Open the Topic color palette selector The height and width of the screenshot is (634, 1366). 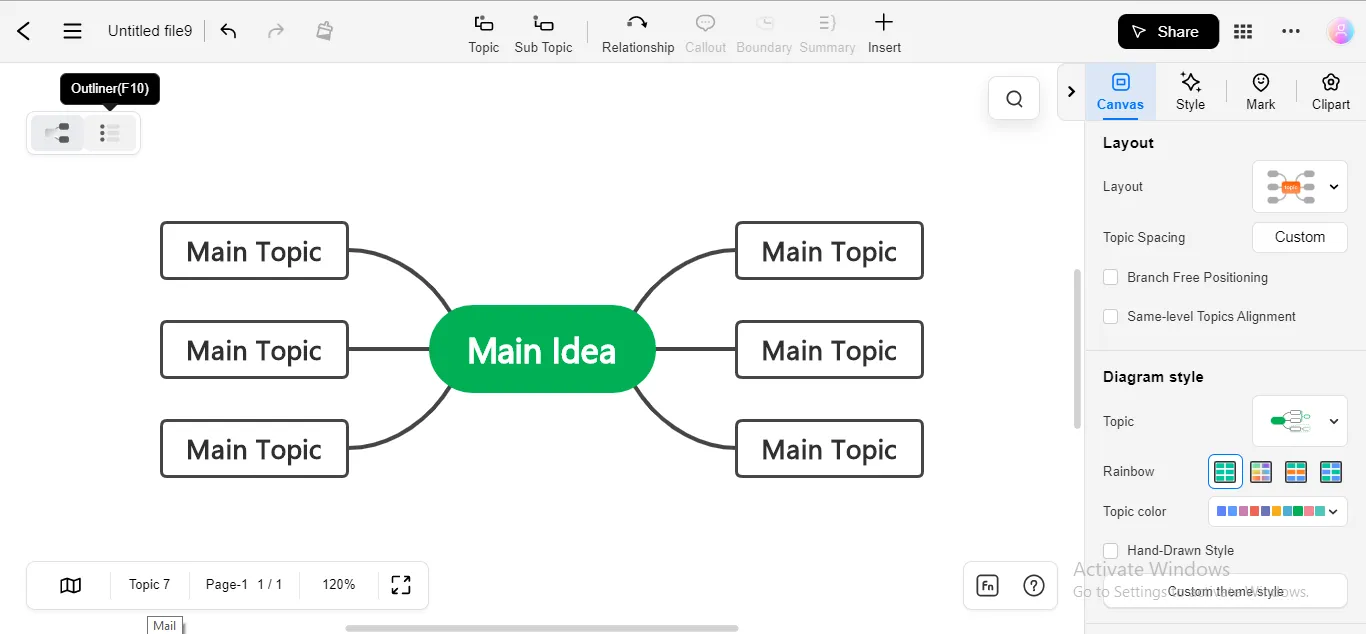(x=1275, y=511)
